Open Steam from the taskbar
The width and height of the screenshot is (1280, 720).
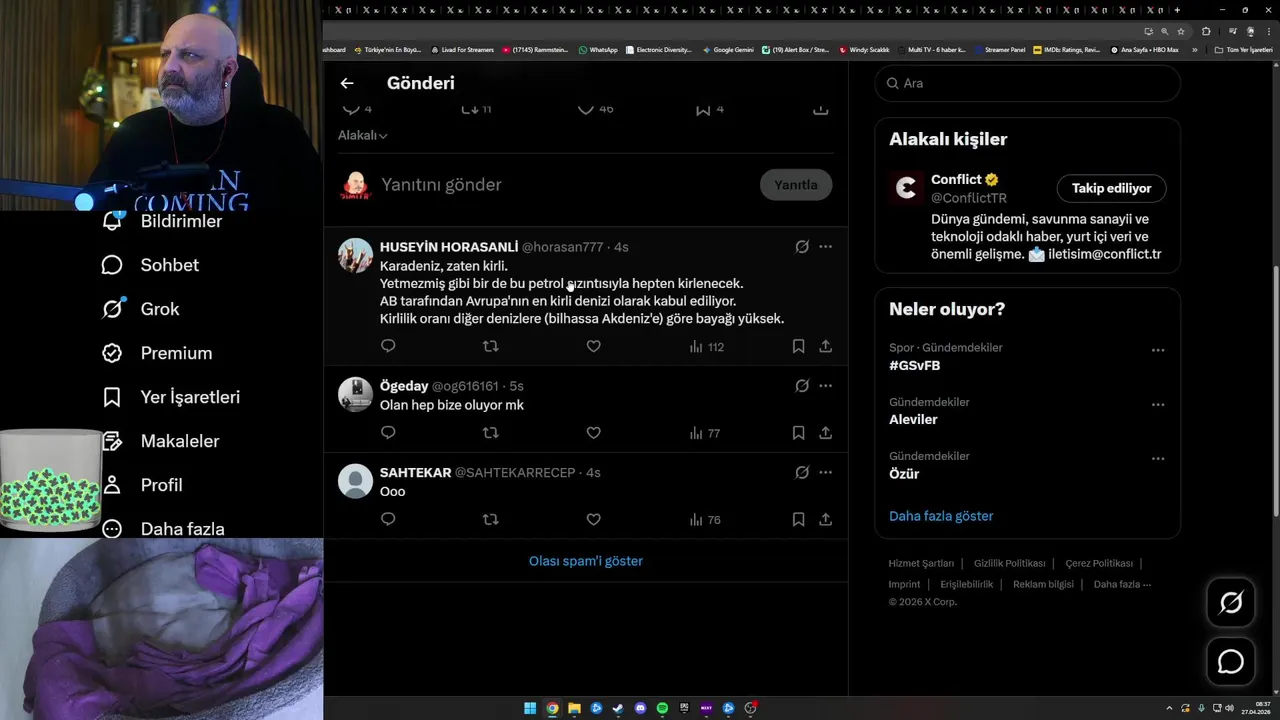(x=618, y=709)
